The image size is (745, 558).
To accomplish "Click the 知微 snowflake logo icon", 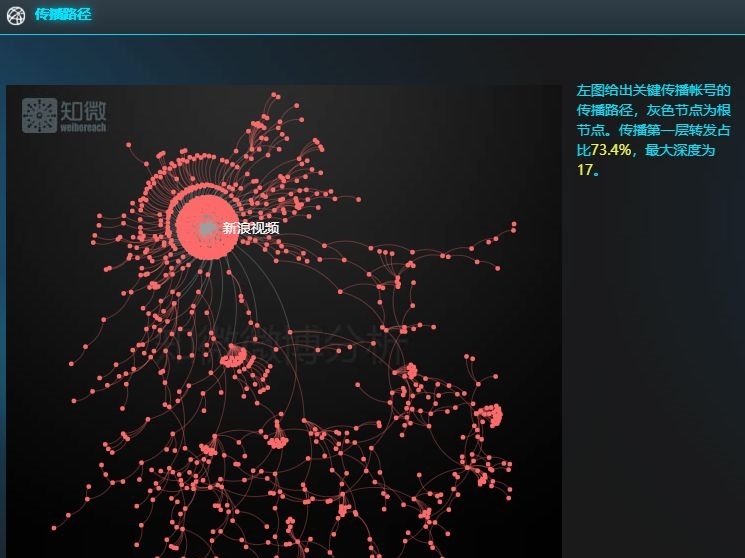I will (39, 114).
